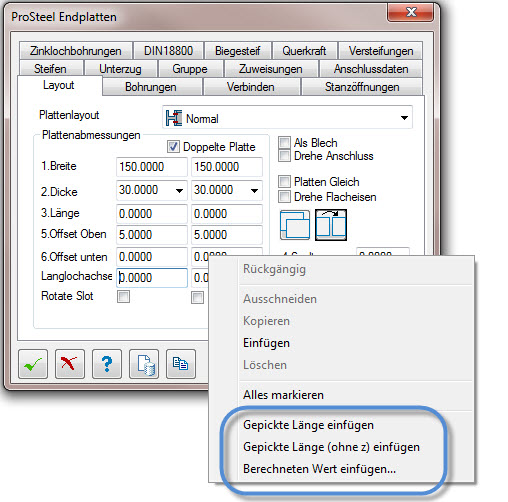
Task: Click the first 1.Breite input field
Action: coord(152,167)
